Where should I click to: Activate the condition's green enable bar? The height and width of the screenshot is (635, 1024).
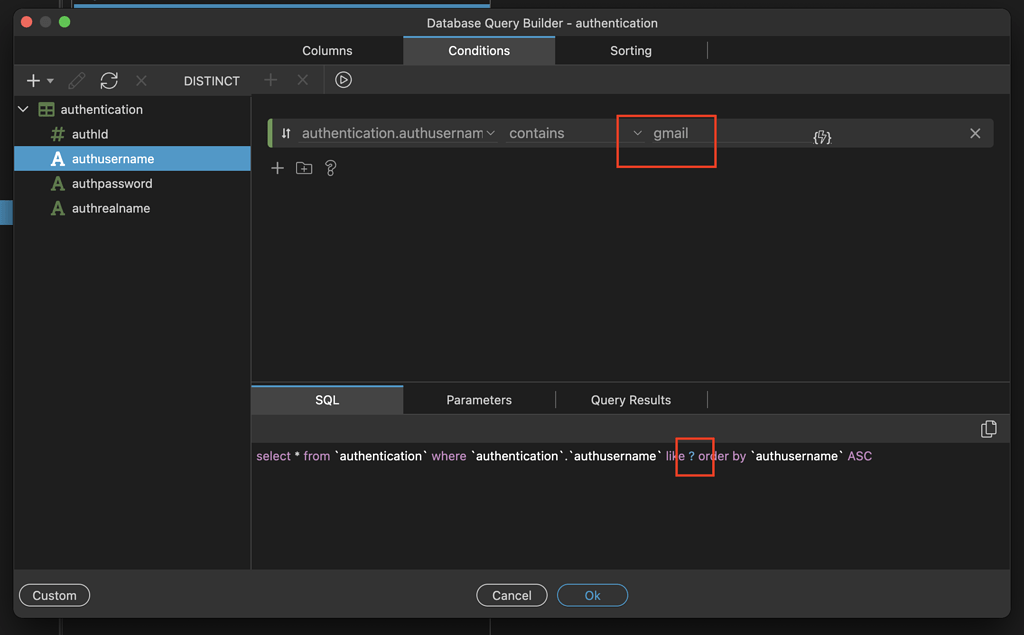click(269, 132)
